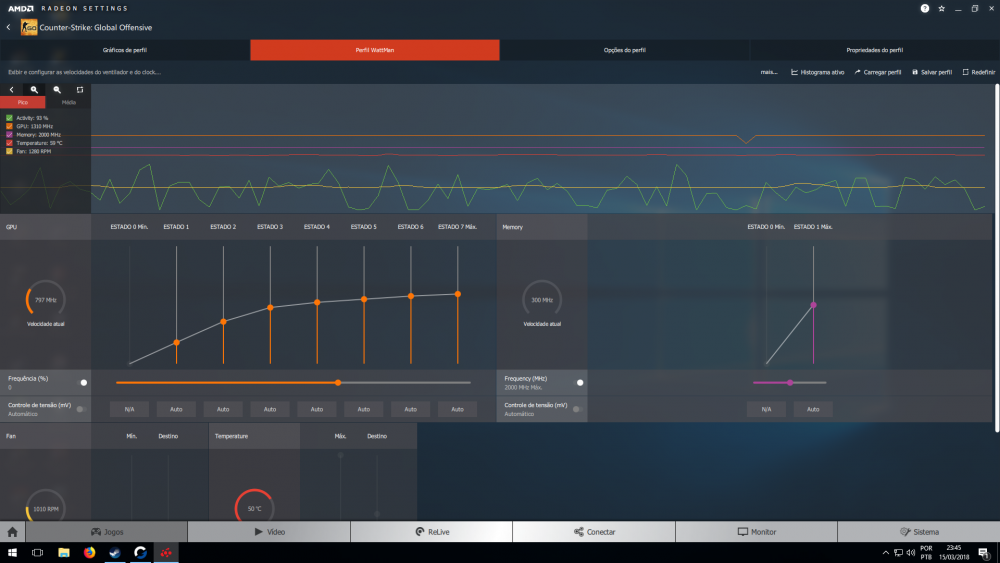Screen dimensions: 1000x563
Task: Open Firefox from the Windows taskbar
Action: pos(89,553)
